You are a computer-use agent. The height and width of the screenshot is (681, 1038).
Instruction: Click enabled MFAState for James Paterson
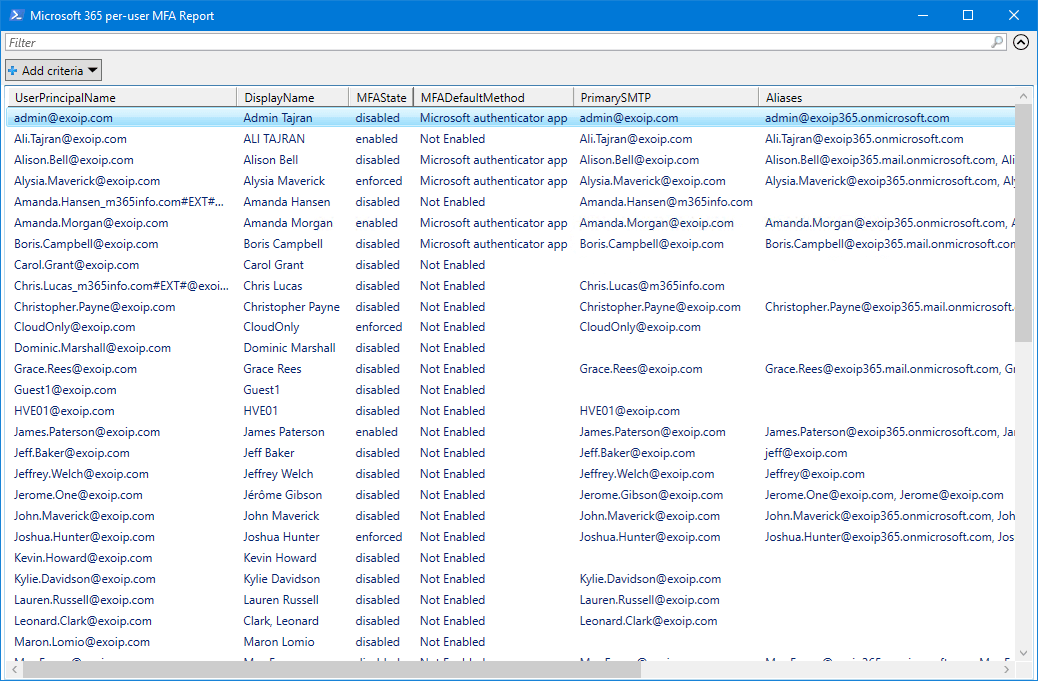(377, 432)
